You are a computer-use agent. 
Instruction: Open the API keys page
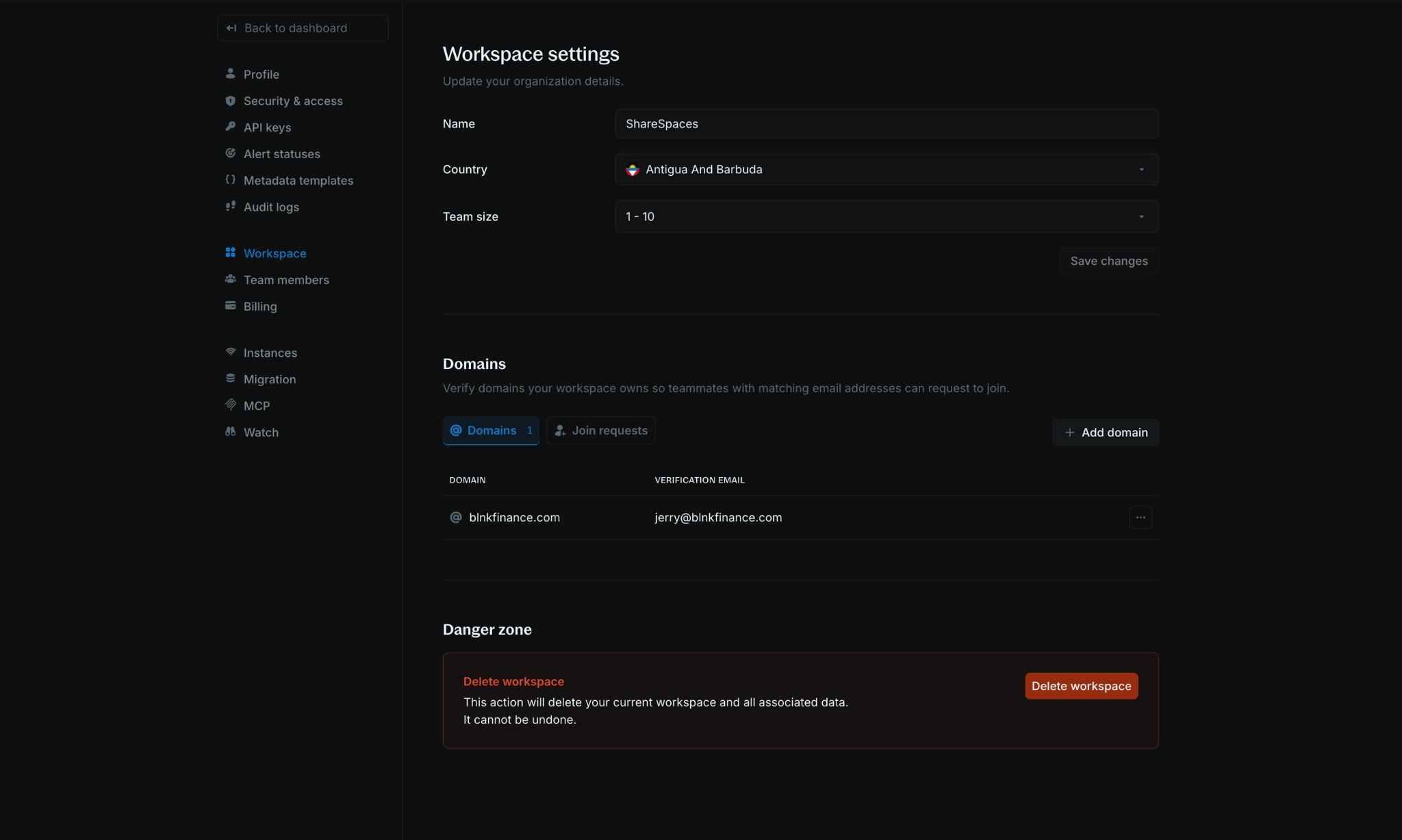[267, 127]
